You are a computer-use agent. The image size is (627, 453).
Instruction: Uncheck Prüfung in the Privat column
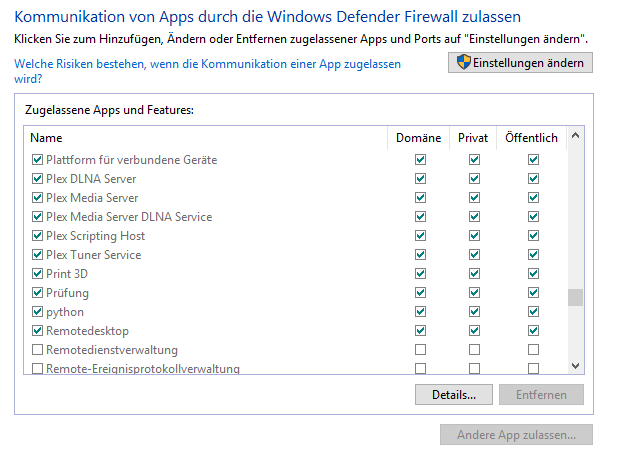(474, 293)
